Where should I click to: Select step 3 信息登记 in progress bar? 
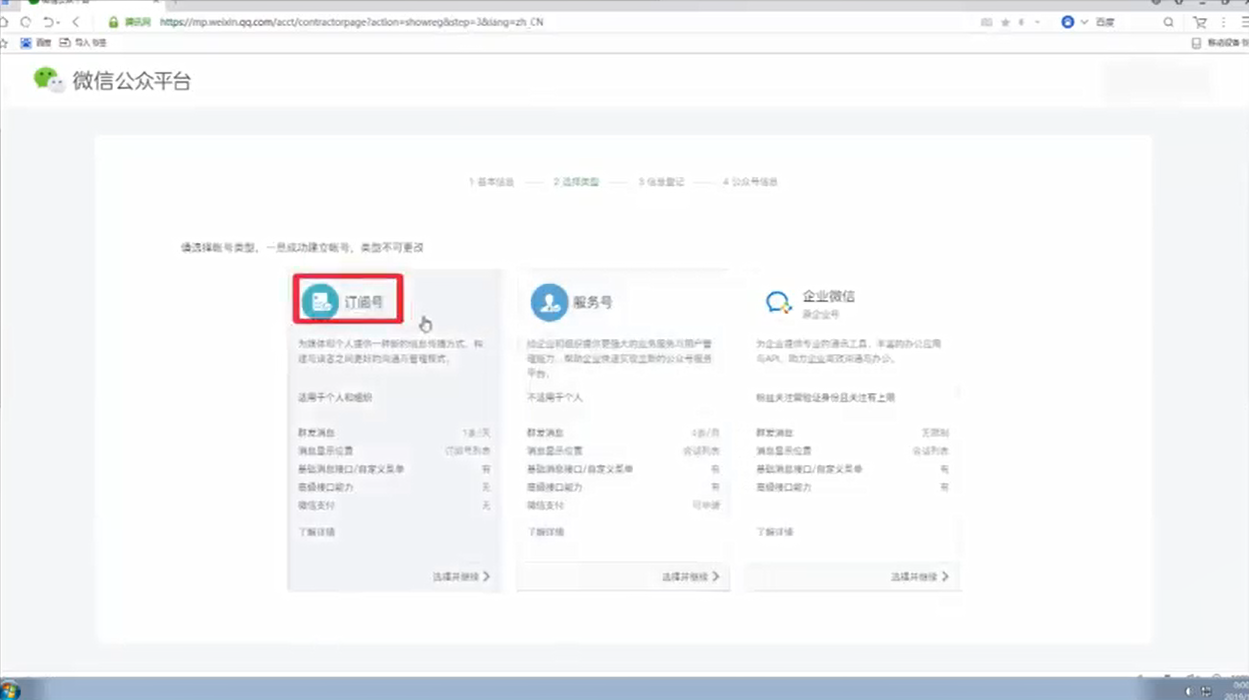(661, 182)
